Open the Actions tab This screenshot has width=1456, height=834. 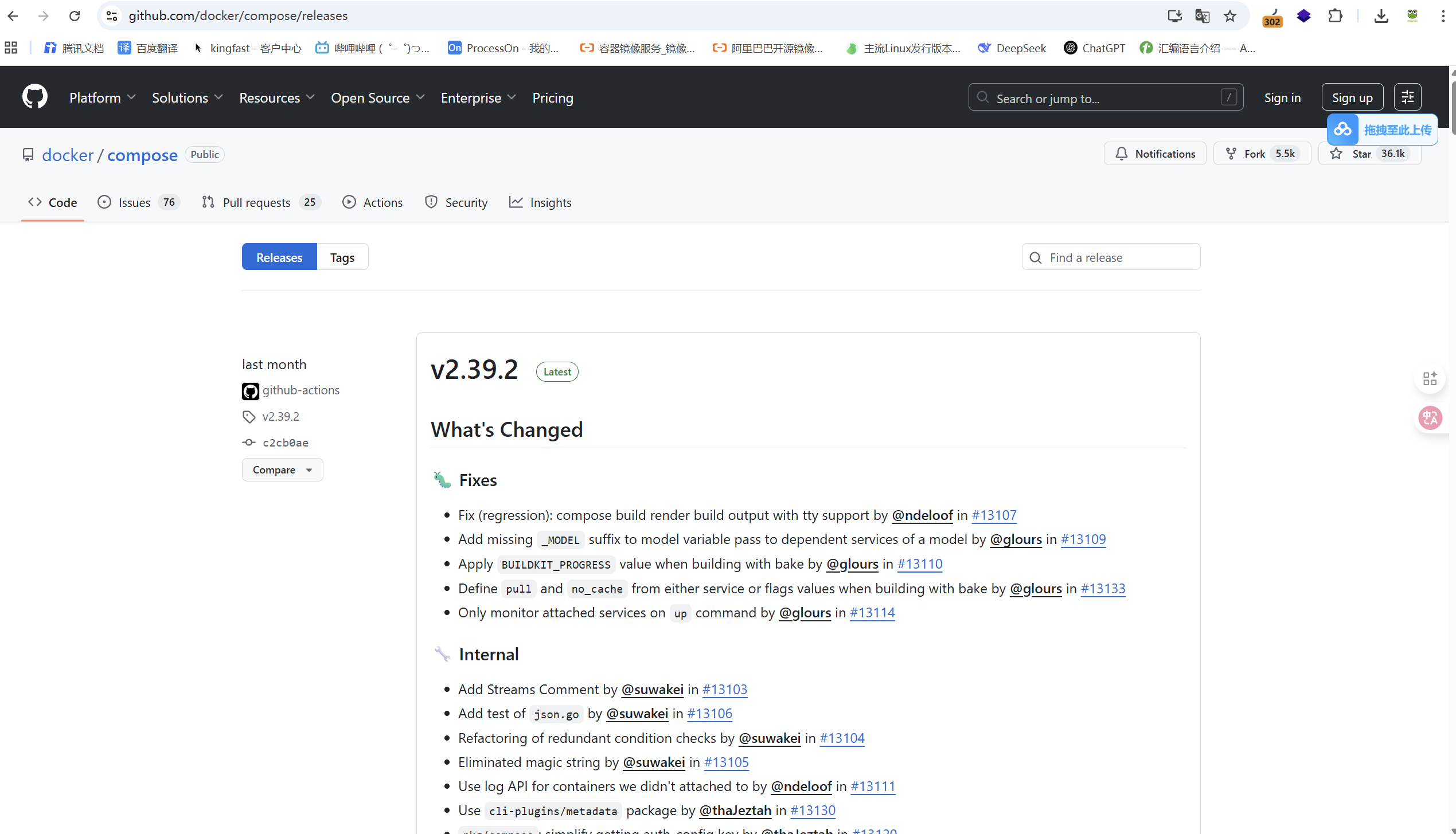click(373, 202)
